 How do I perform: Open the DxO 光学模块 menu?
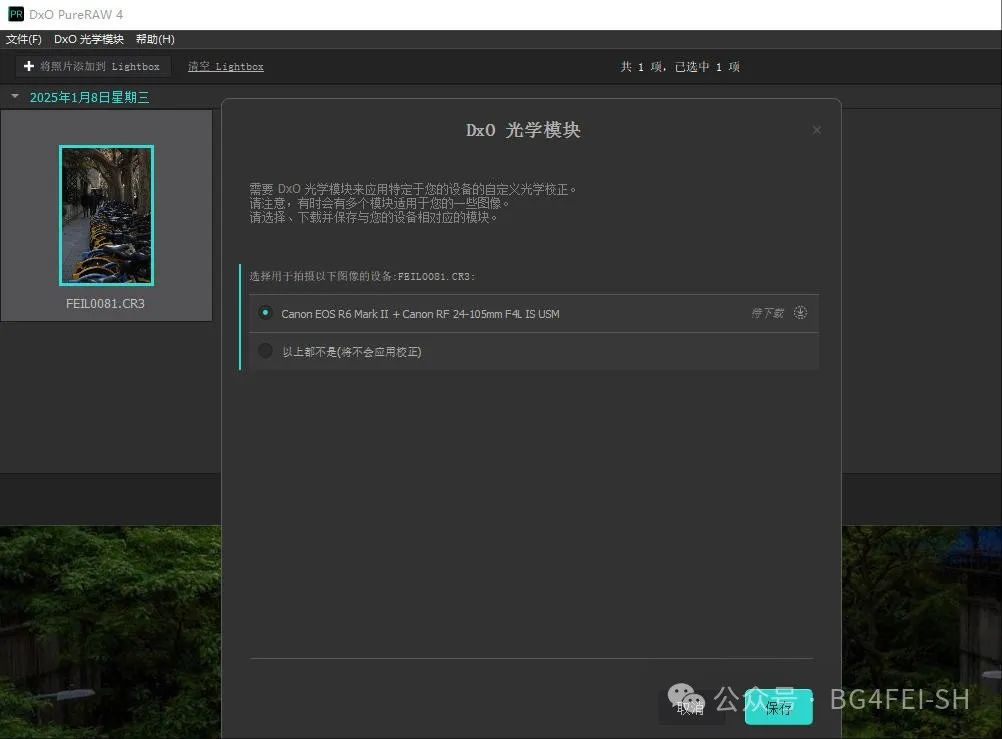click(89, 40)
